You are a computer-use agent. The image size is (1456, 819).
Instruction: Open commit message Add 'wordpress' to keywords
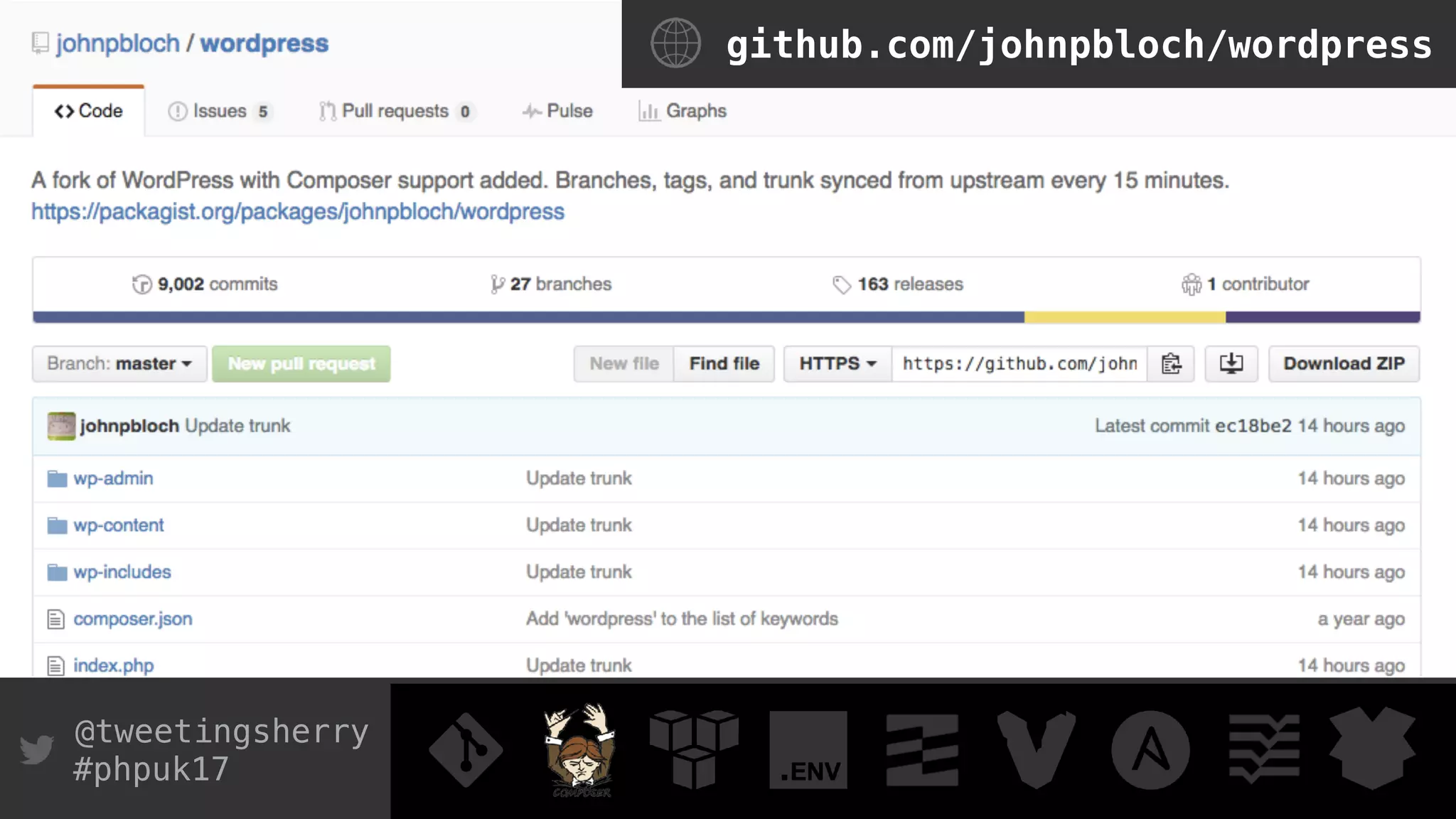click(682, 619)
